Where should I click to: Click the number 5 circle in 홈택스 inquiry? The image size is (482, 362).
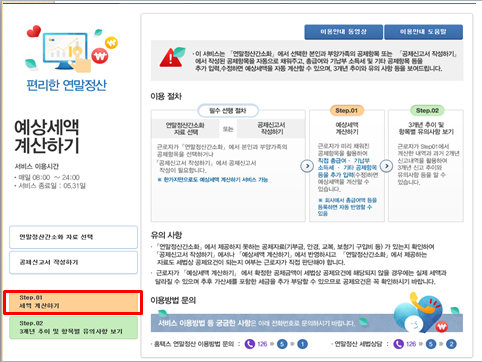(x=282, y=344)
